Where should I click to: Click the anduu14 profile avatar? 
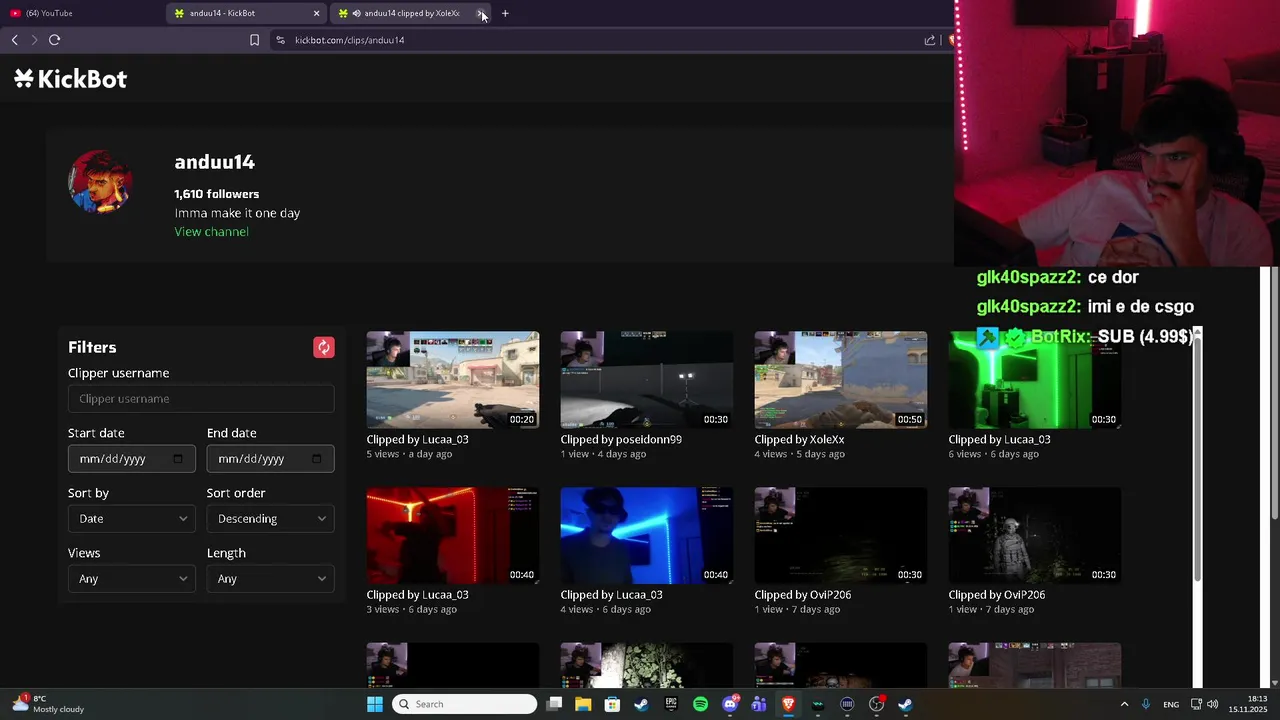point(100,182)
